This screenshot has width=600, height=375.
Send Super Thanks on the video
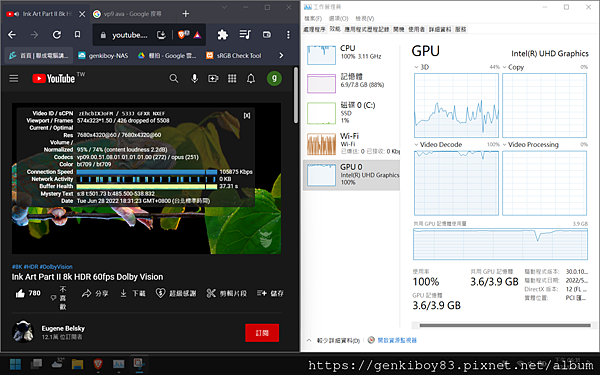176,293
